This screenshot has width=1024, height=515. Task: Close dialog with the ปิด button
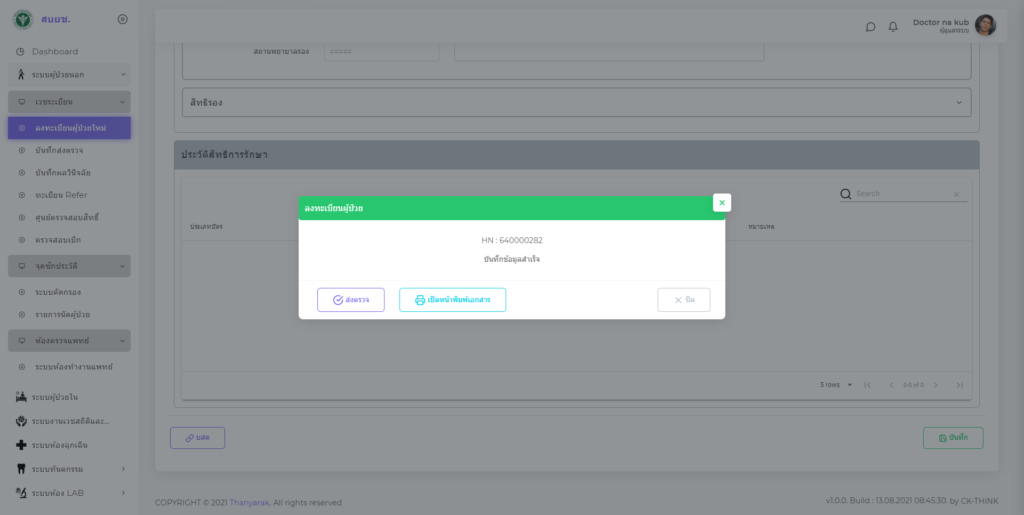(x=684, y=300)
